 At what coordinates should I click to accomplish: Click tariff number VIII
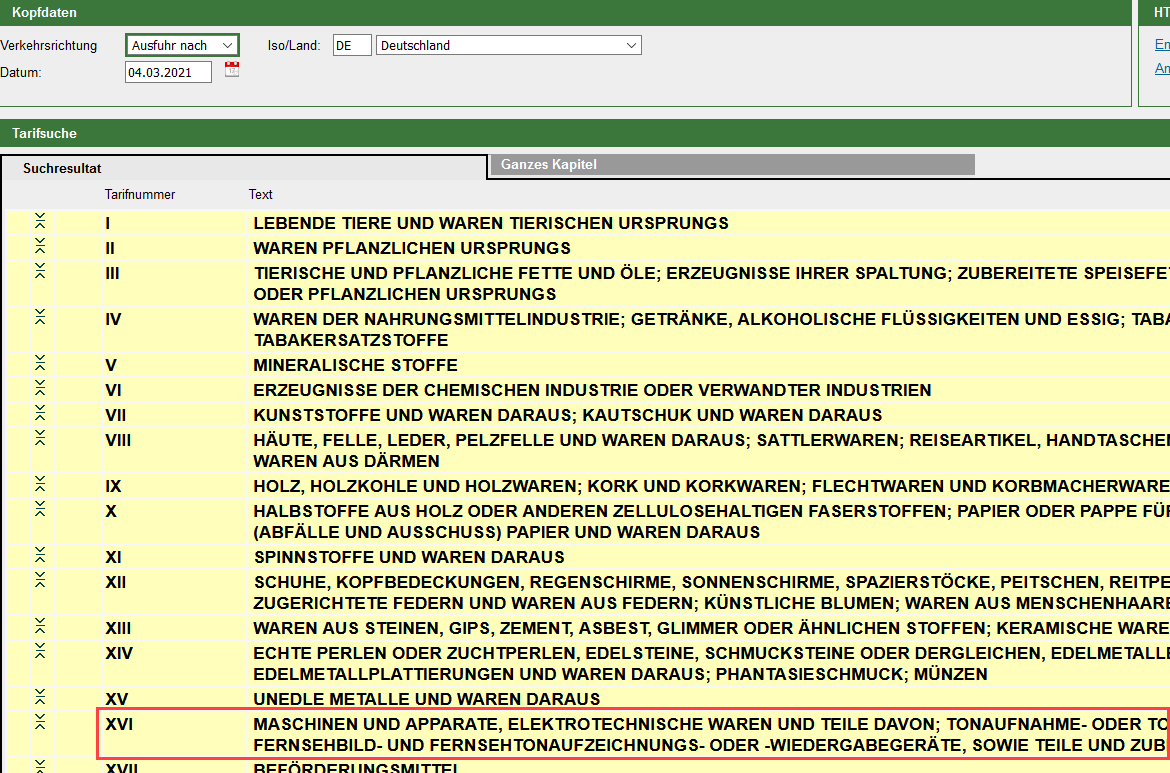118,440
